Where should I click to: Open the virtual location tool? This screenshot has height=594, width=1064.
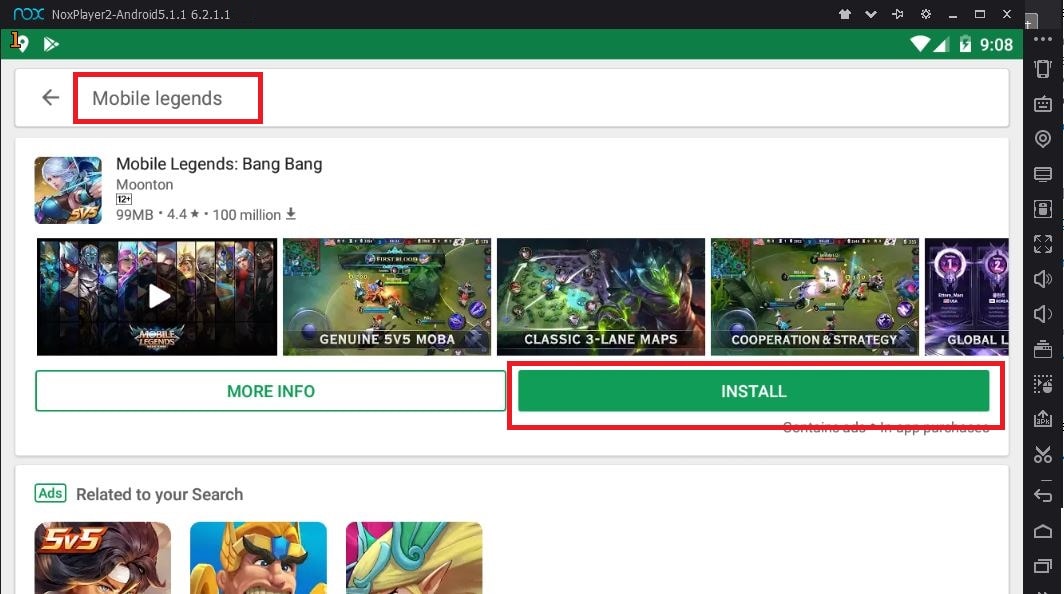tap(1043, 138)
